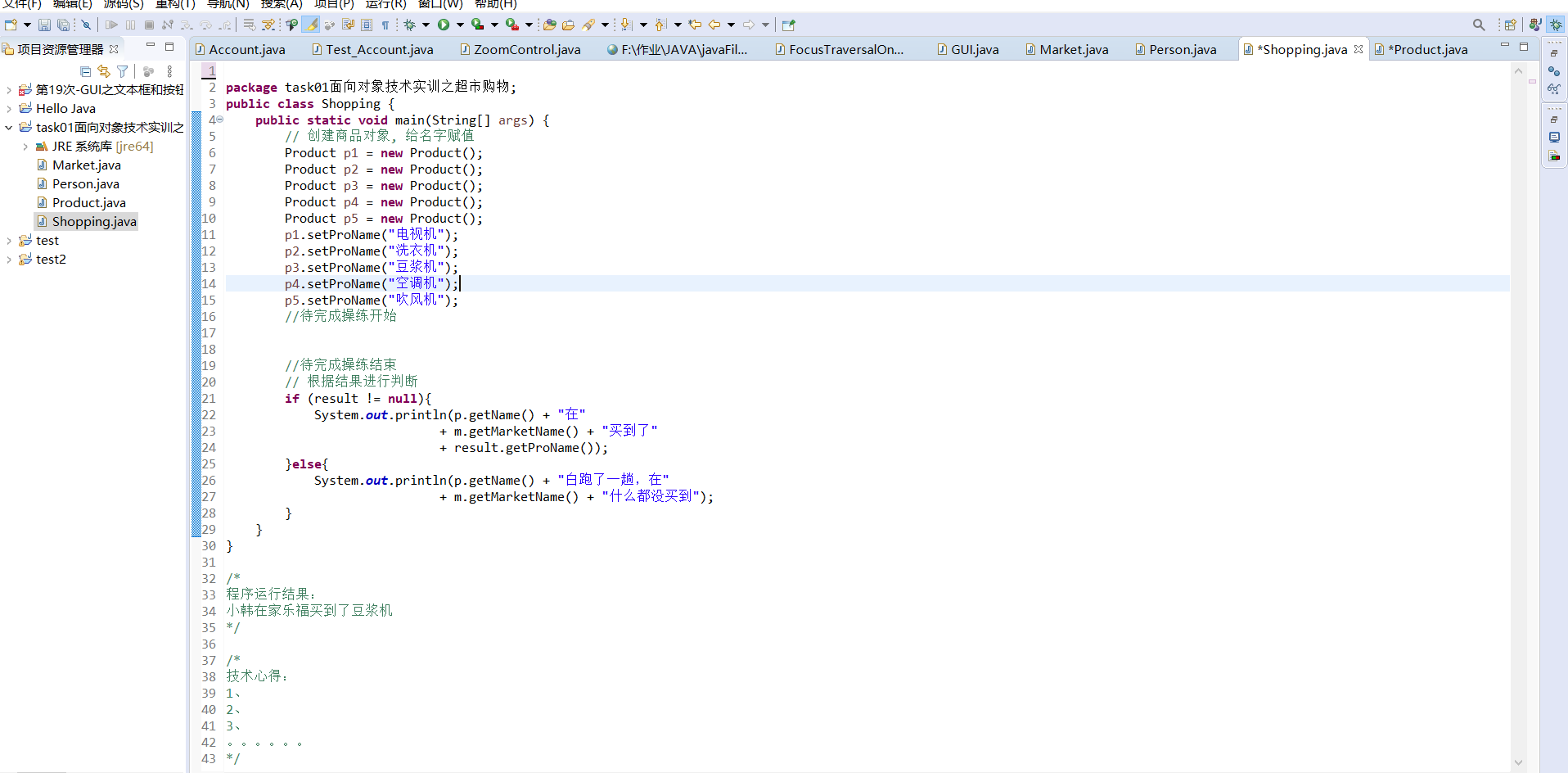Viewport: 1568px width, 773px height.
Task: Collapse main method with fold marker
Action: [x=220, y=120]
